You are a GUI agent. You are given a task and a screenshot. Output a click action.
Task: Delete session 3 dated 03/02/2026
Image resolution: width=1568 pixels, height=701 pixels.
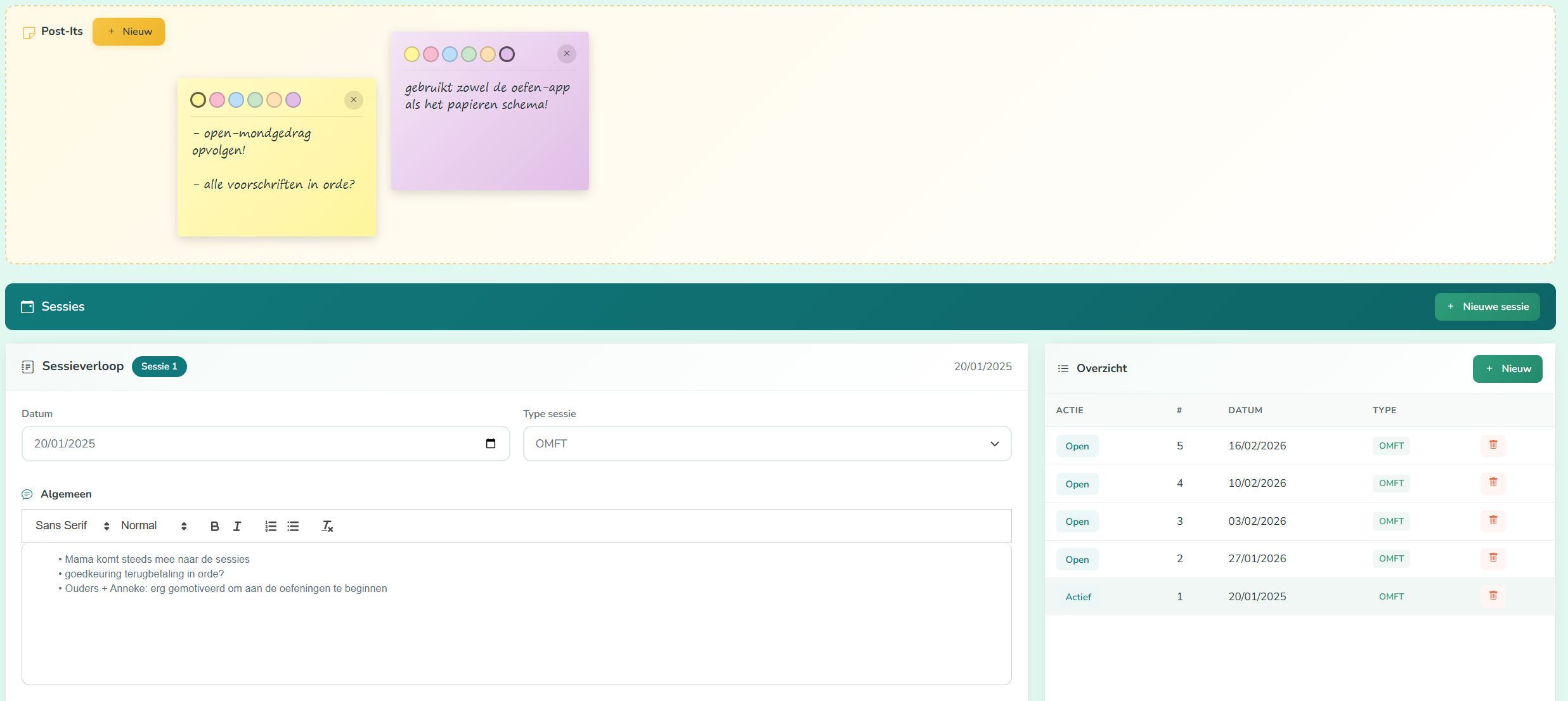click(1493, 520)
